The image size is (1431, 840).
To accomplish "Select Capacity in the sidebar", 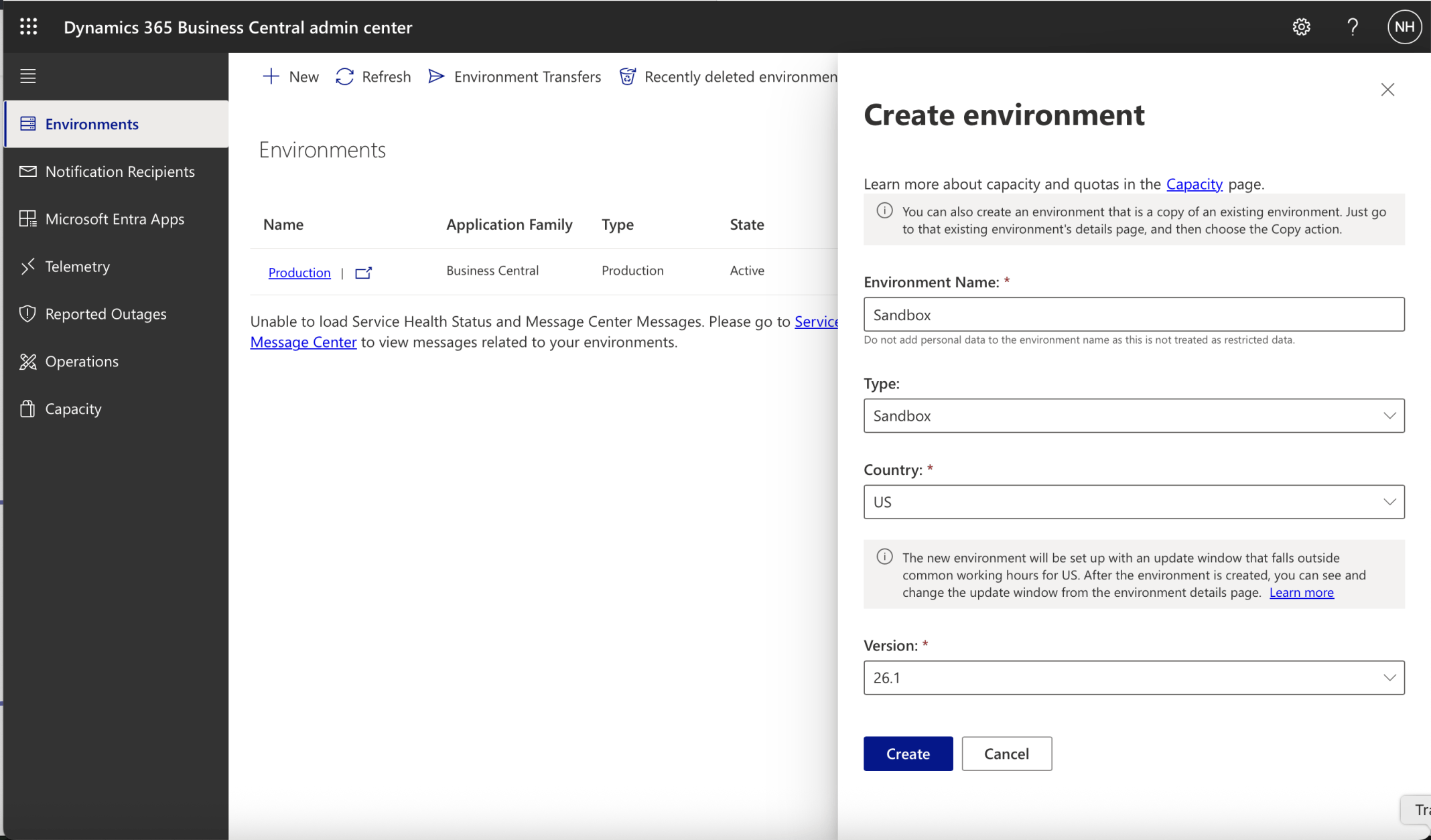I will point(73,409).
